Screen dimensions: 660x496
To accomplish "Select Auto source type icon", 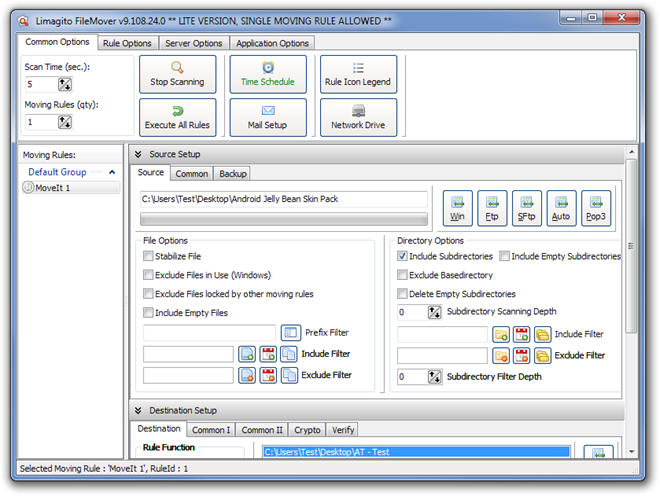I will 561,208.
